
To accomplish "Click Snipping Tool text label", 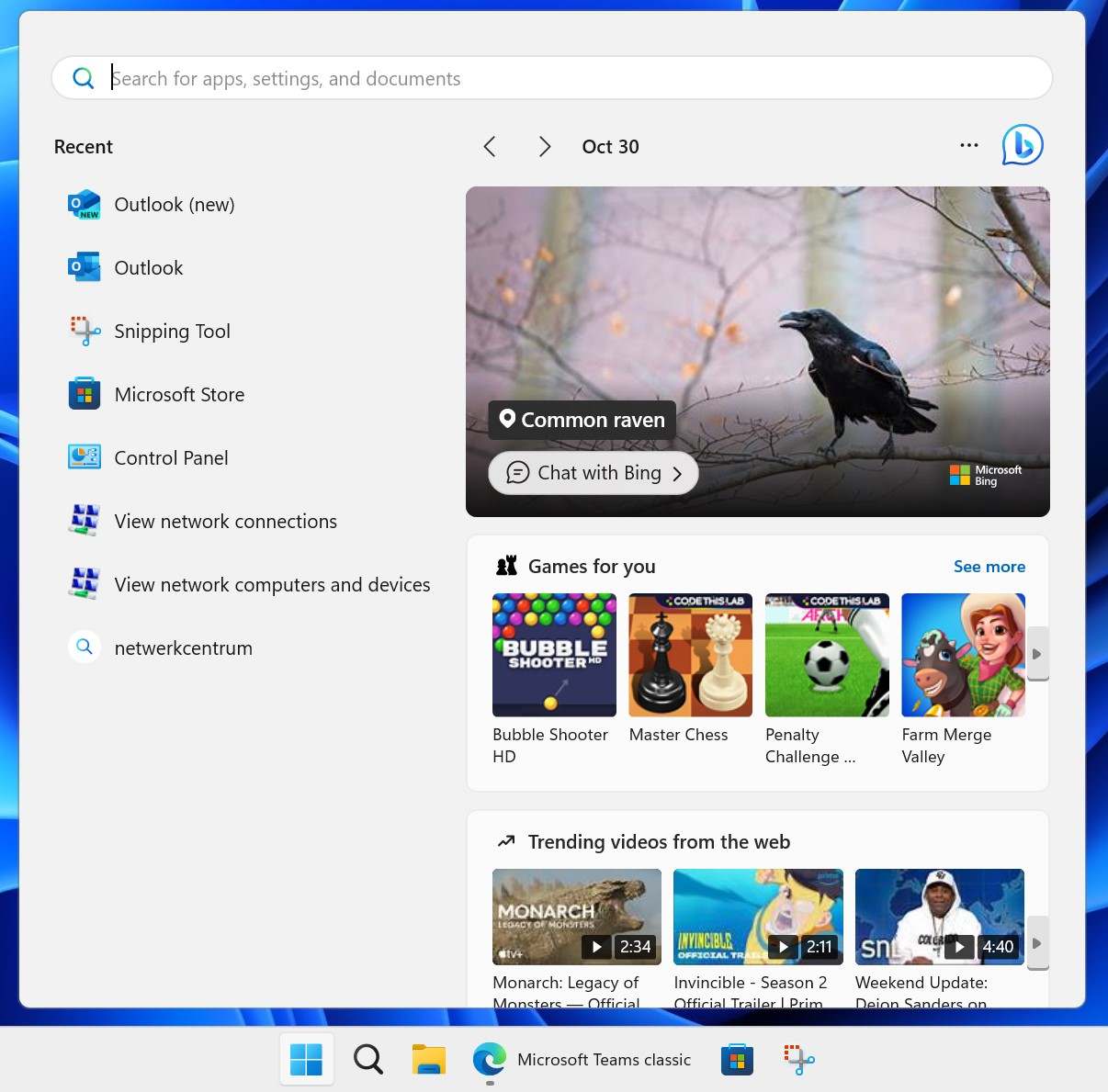I will pyautogui.click(x=173, y=332).
